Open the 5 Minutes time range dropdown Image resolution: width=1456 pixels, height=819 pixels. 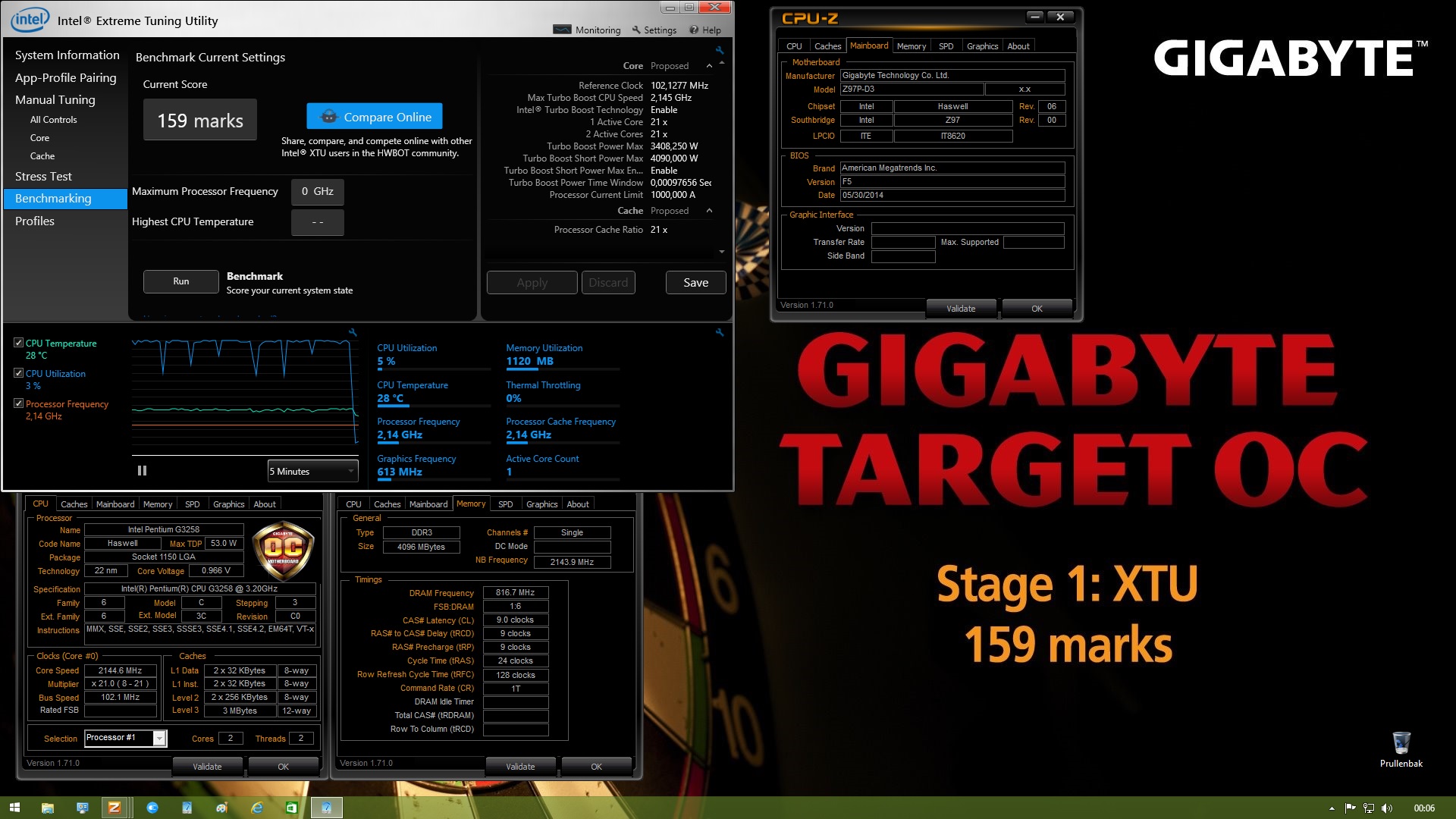[312, 471]
